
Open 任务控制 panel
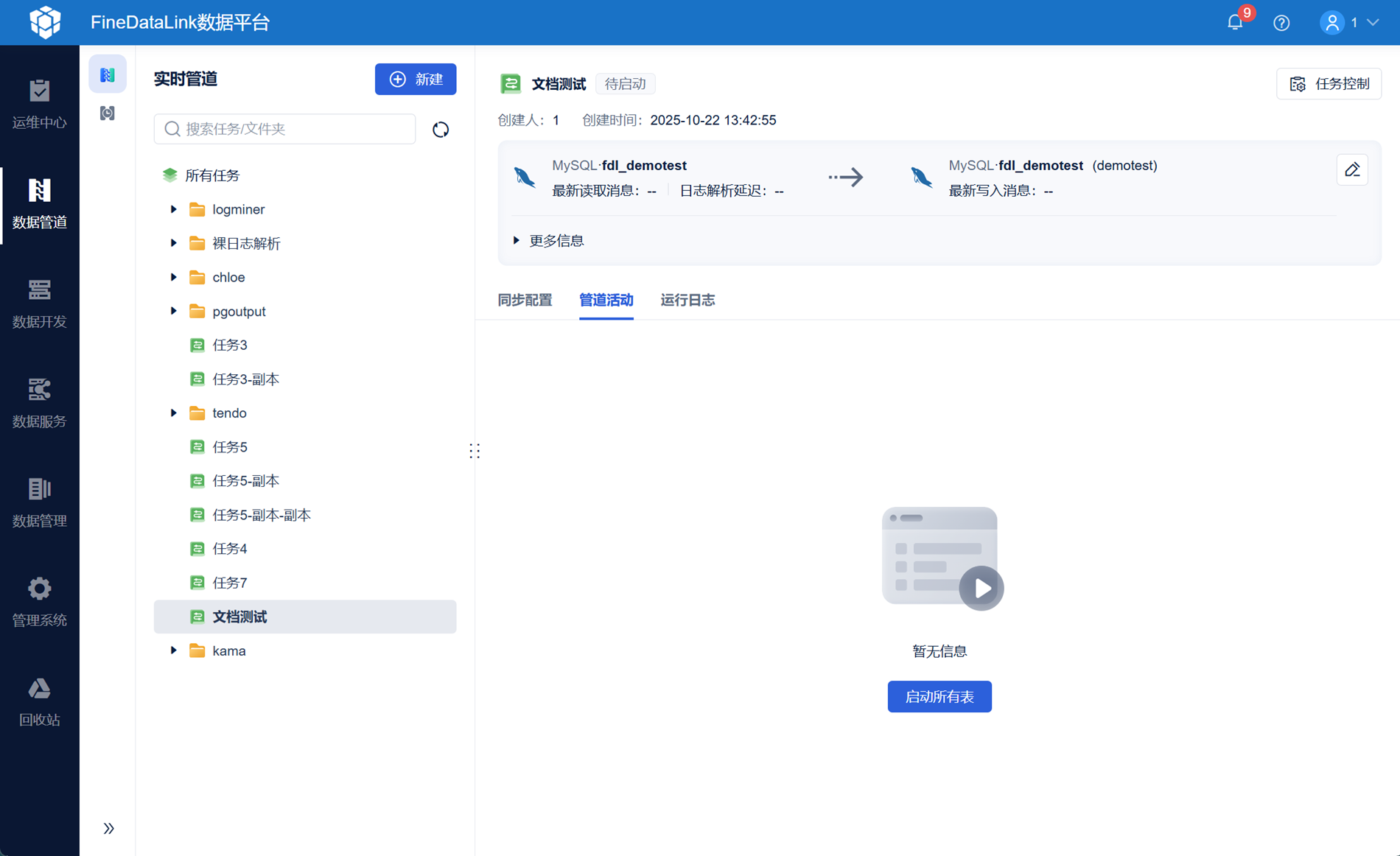coord(1329,84)
